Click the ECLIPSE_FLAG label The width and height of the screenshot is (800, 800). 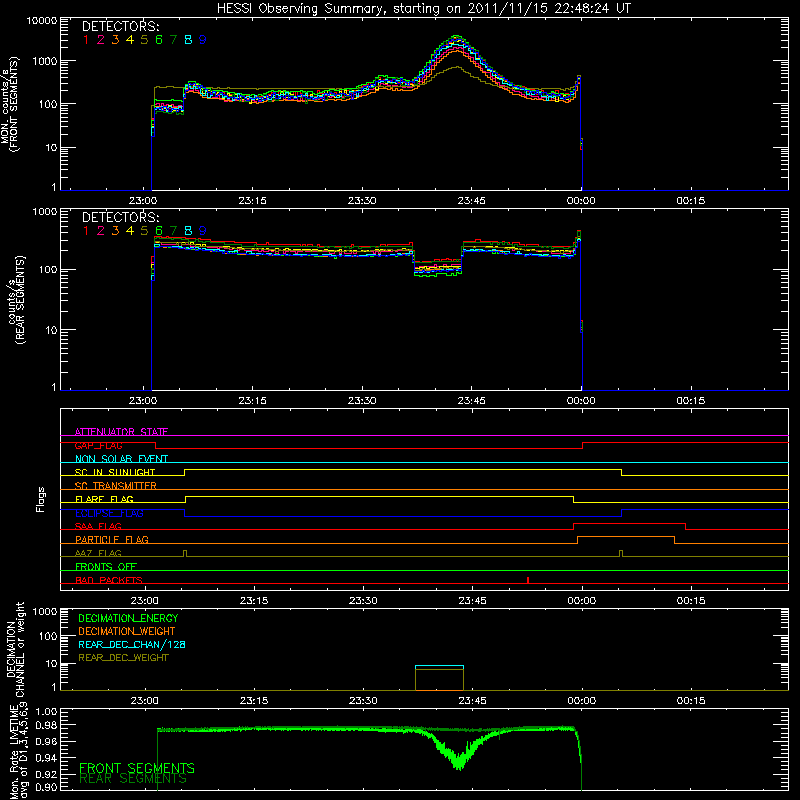(x=109, y=513)
